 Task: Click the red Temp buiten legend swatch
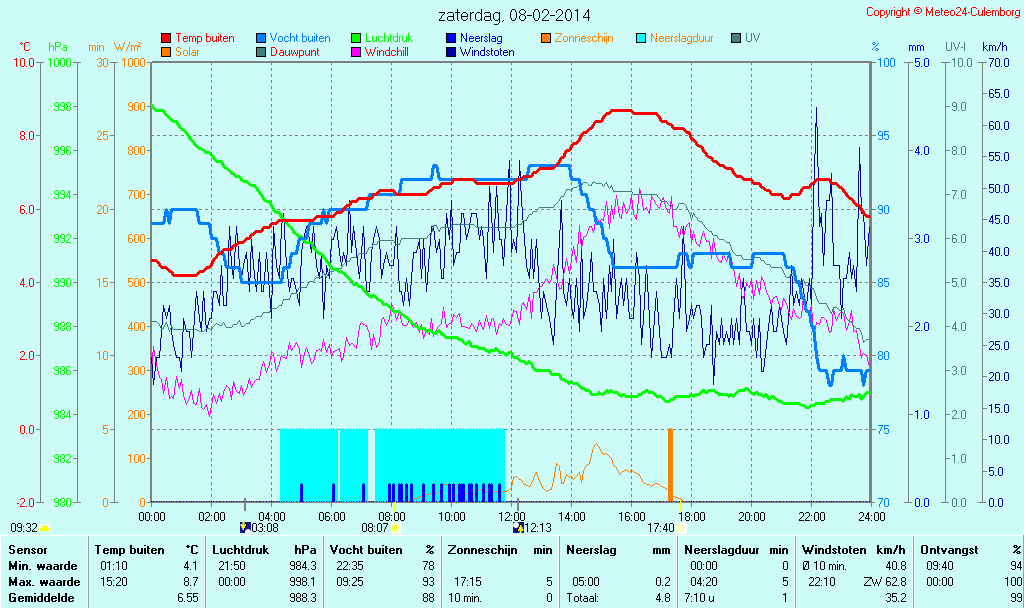pyautogui.click(x=166, y=38)
